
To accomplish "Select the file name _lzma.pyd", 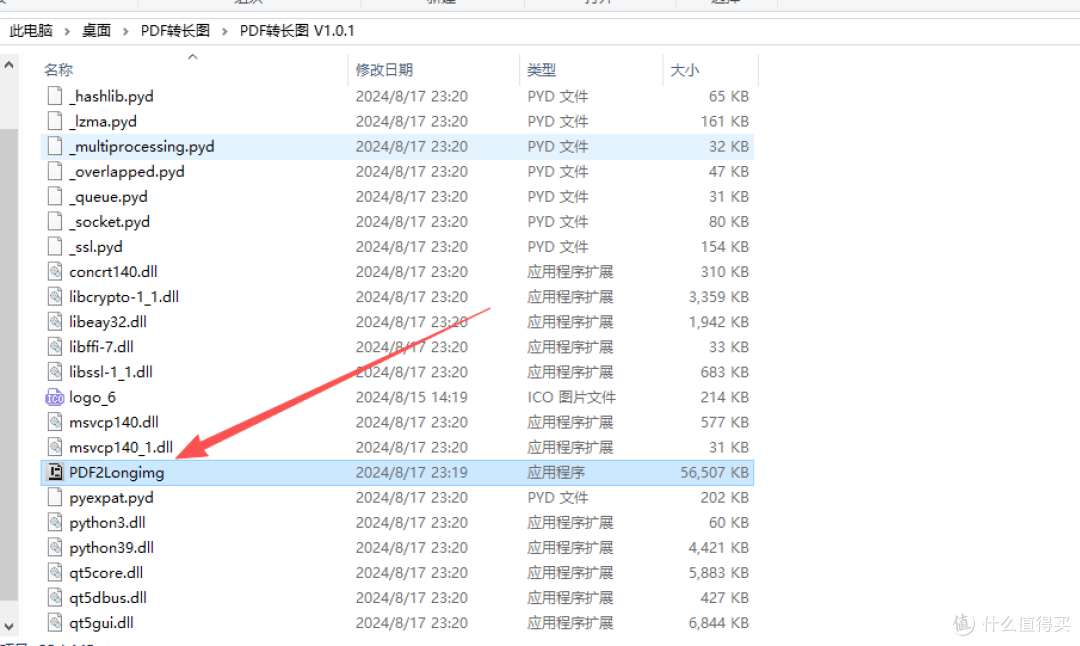I will 103,121.
